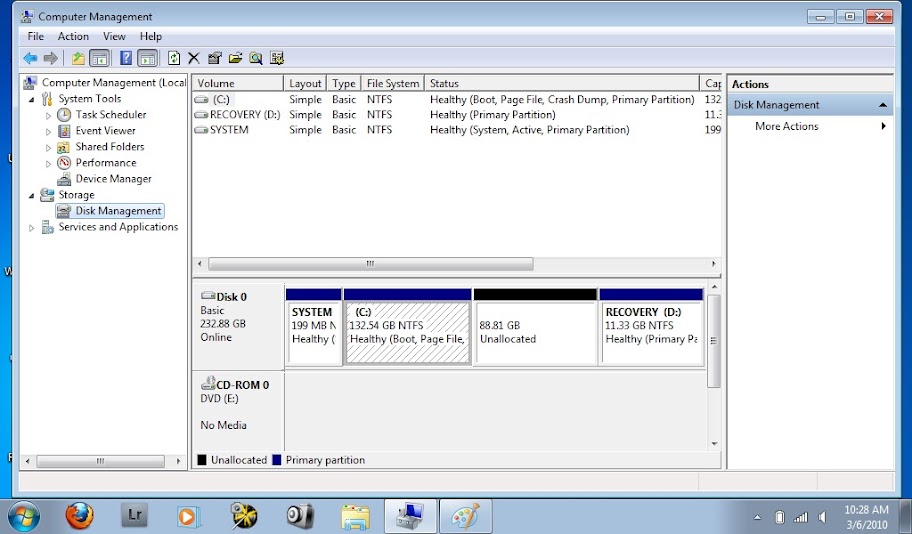The height and width of the screenshot is (534, 912).
Task: Click the Refresh toolbar icon
Action: [x=174, y=58]
